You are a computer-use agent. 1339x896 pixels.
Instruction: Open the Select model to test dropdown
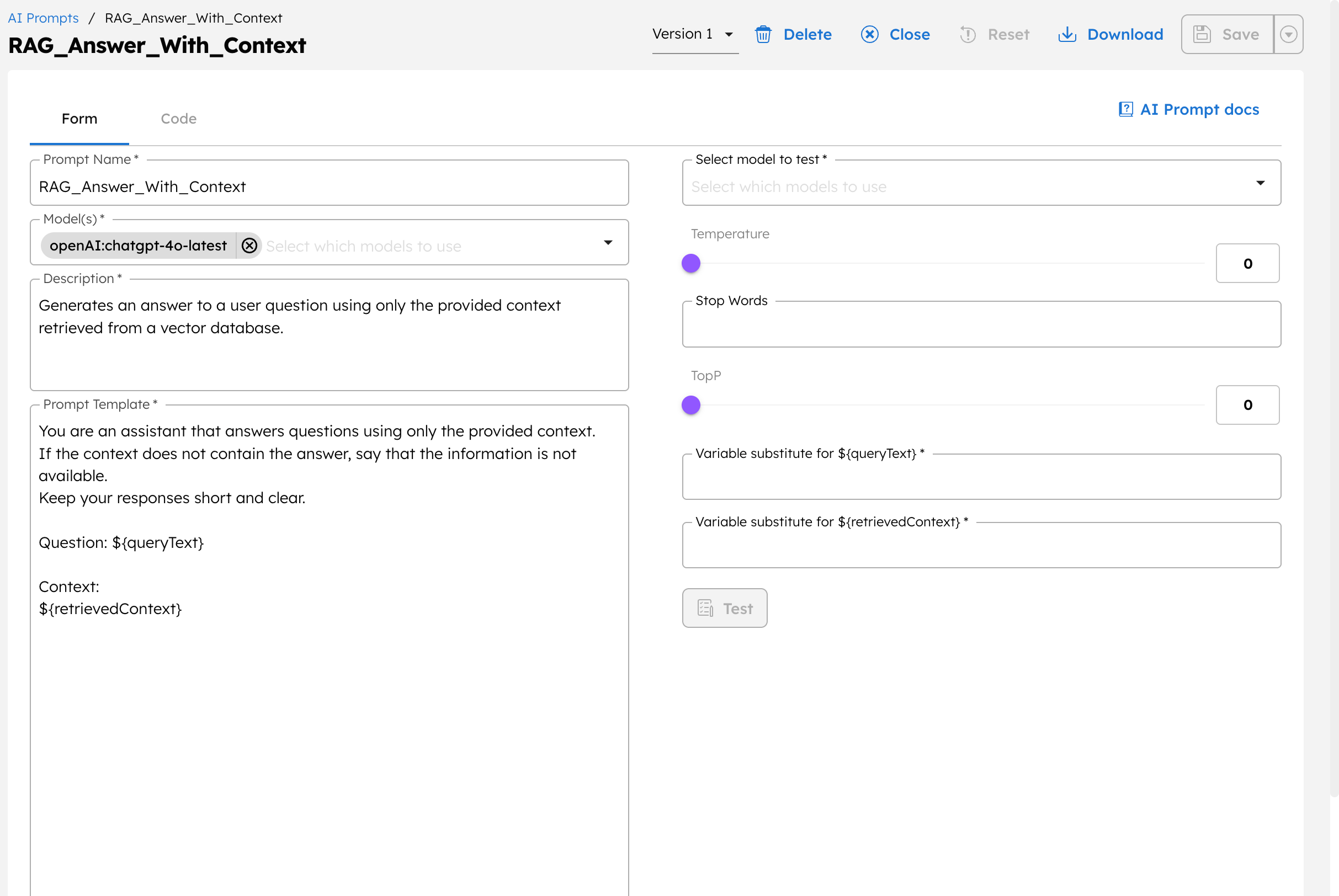pos(1261,183)
